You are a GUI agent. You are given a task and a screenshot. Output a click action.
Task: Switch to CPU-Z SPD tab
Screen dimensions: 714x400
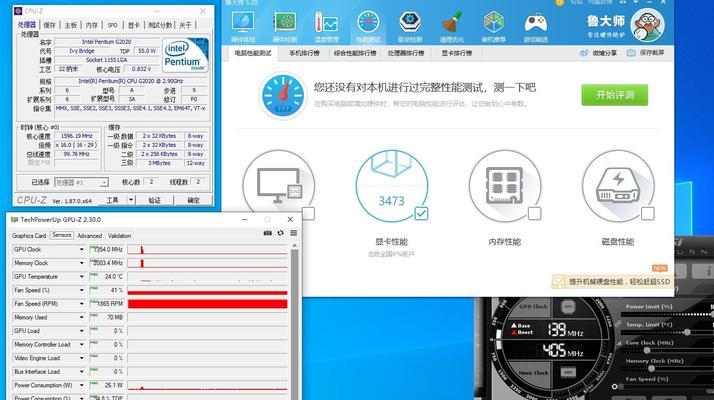pyautogui.click(x=112, y=25)
